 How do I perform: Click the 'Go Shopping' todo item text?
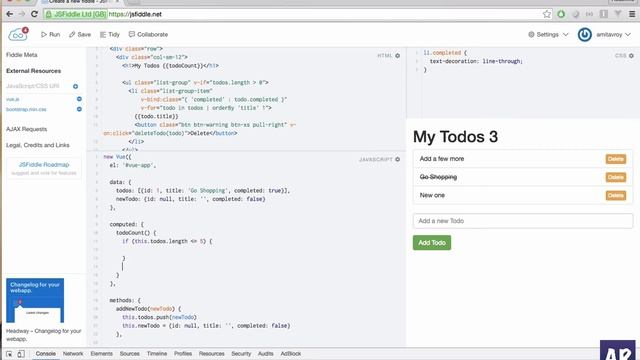click(438, 177)
